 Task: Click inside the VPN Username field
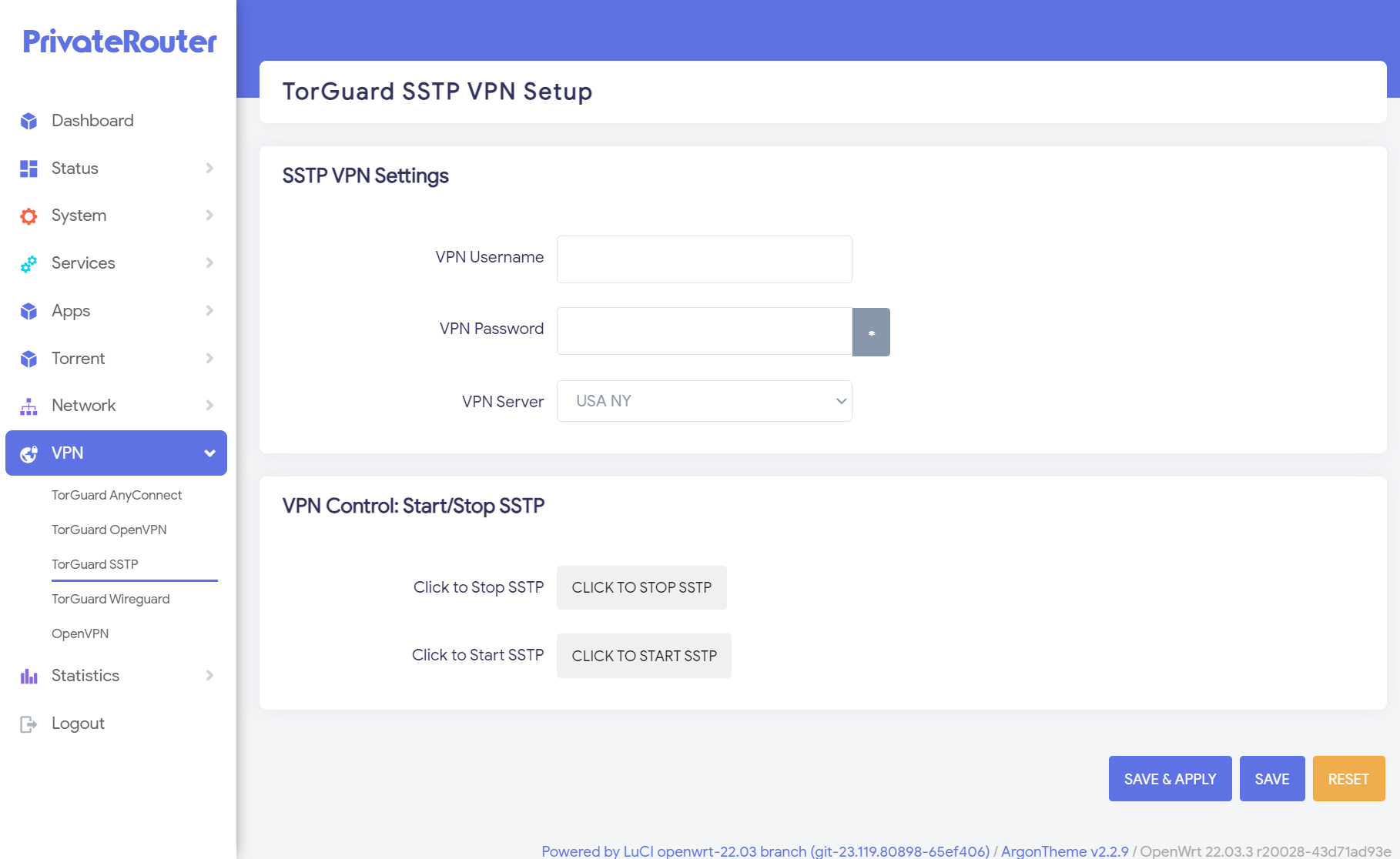[x=703, y=259]
